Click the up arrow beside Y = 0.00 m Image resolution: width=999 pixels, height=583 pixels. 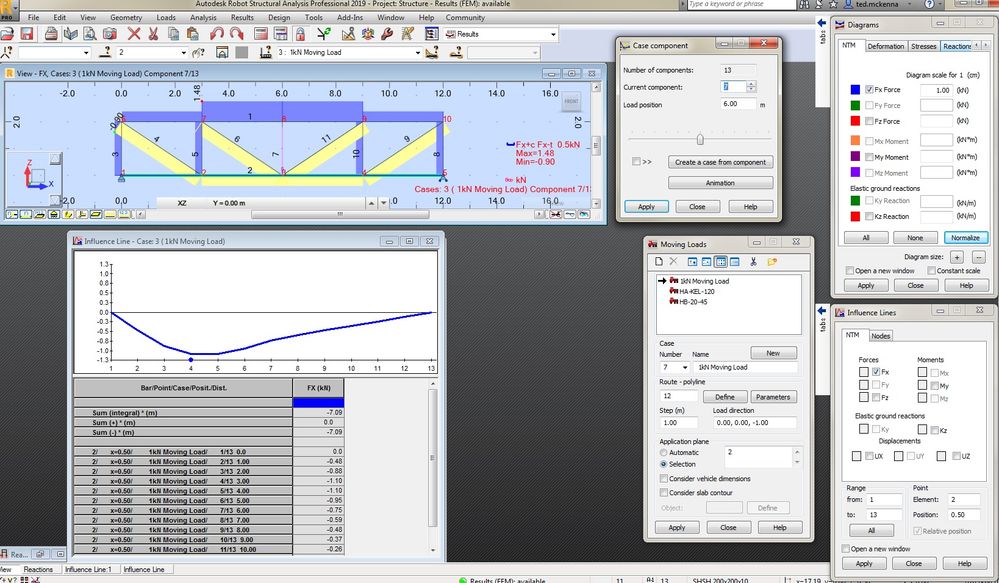pos(371,203)
